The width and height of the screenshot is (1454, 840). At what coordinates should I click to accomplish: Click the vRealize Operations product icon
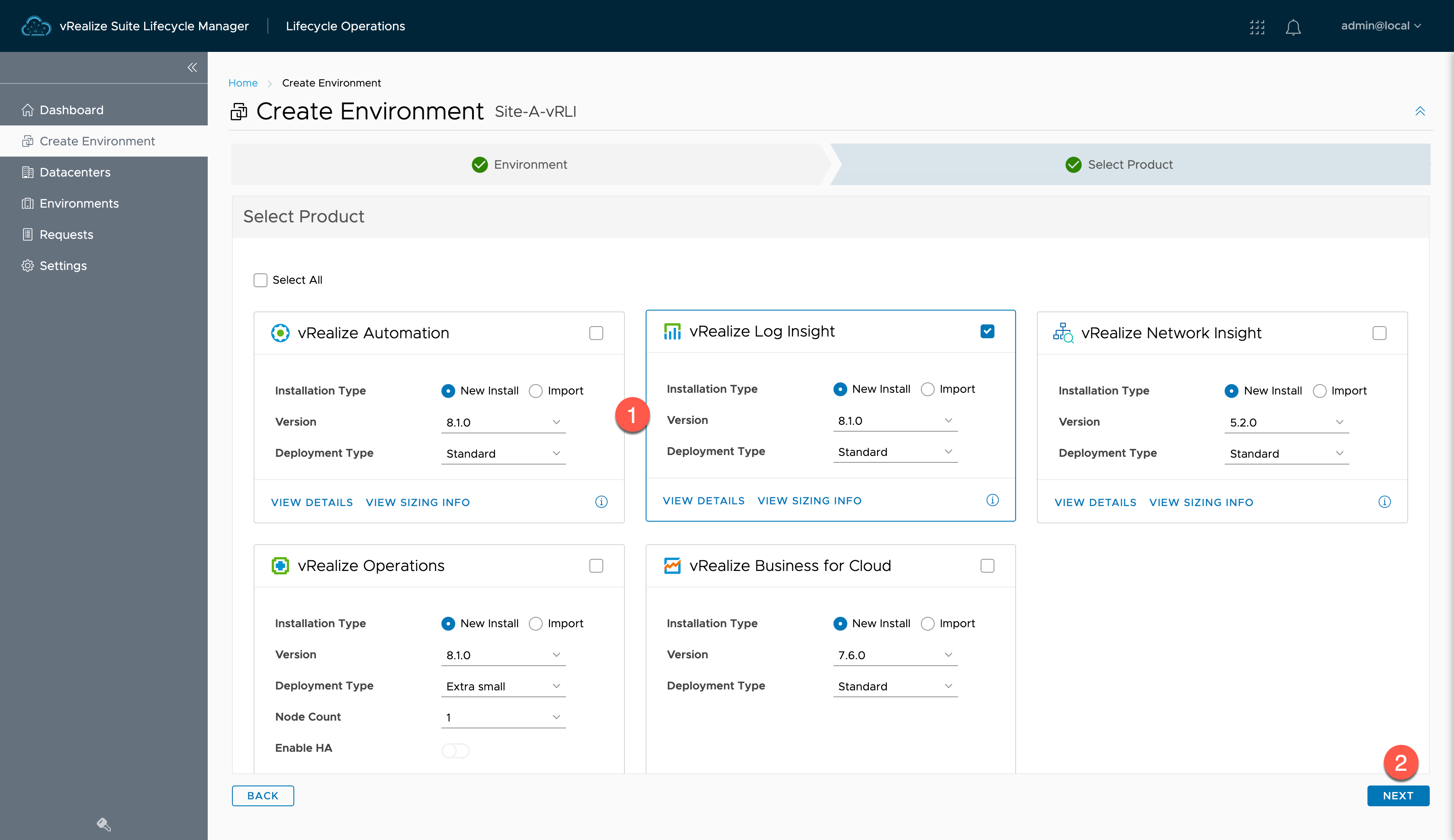280,565
